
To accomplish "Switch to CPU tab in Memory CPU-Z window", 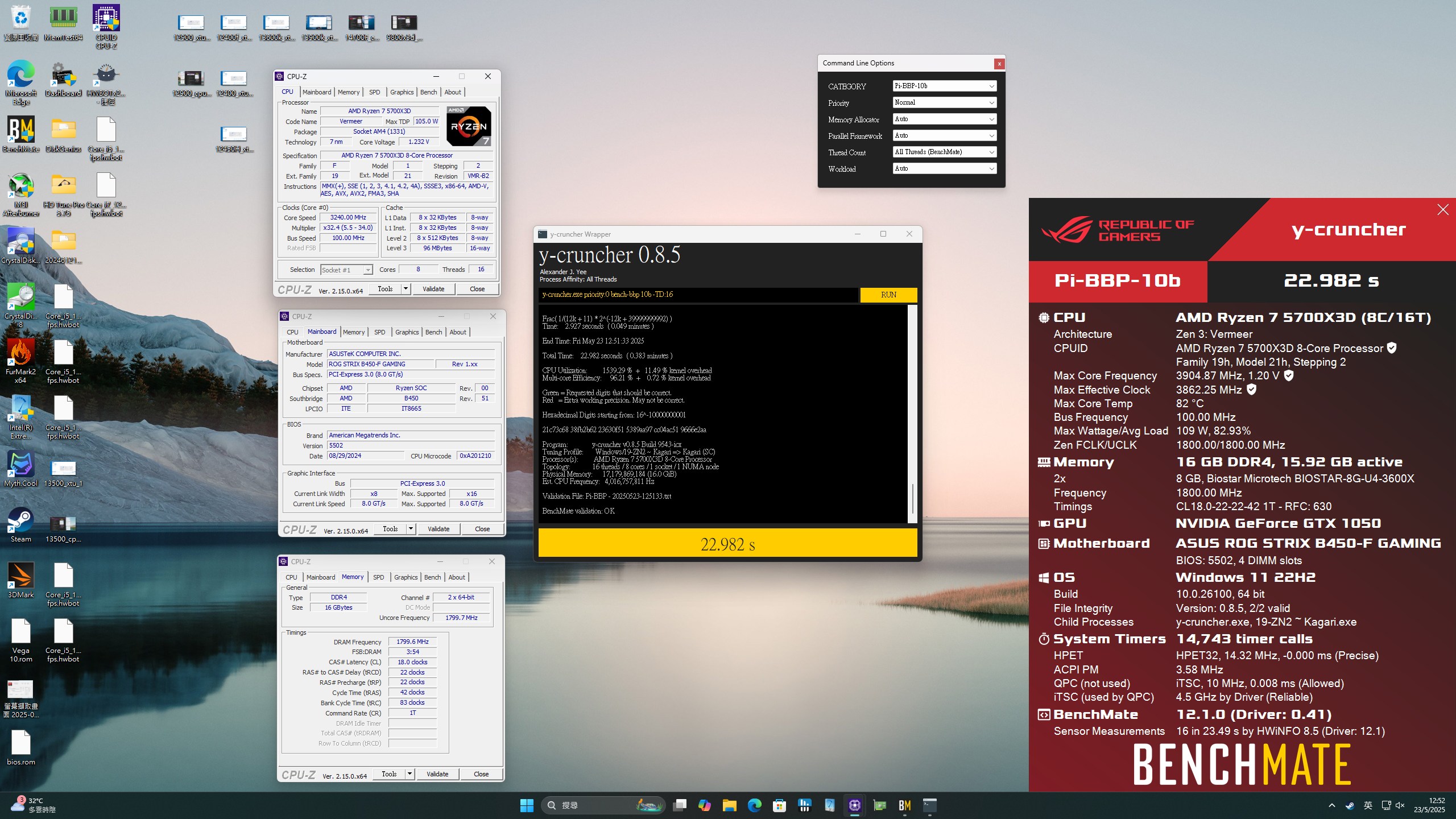I will 291,577.
